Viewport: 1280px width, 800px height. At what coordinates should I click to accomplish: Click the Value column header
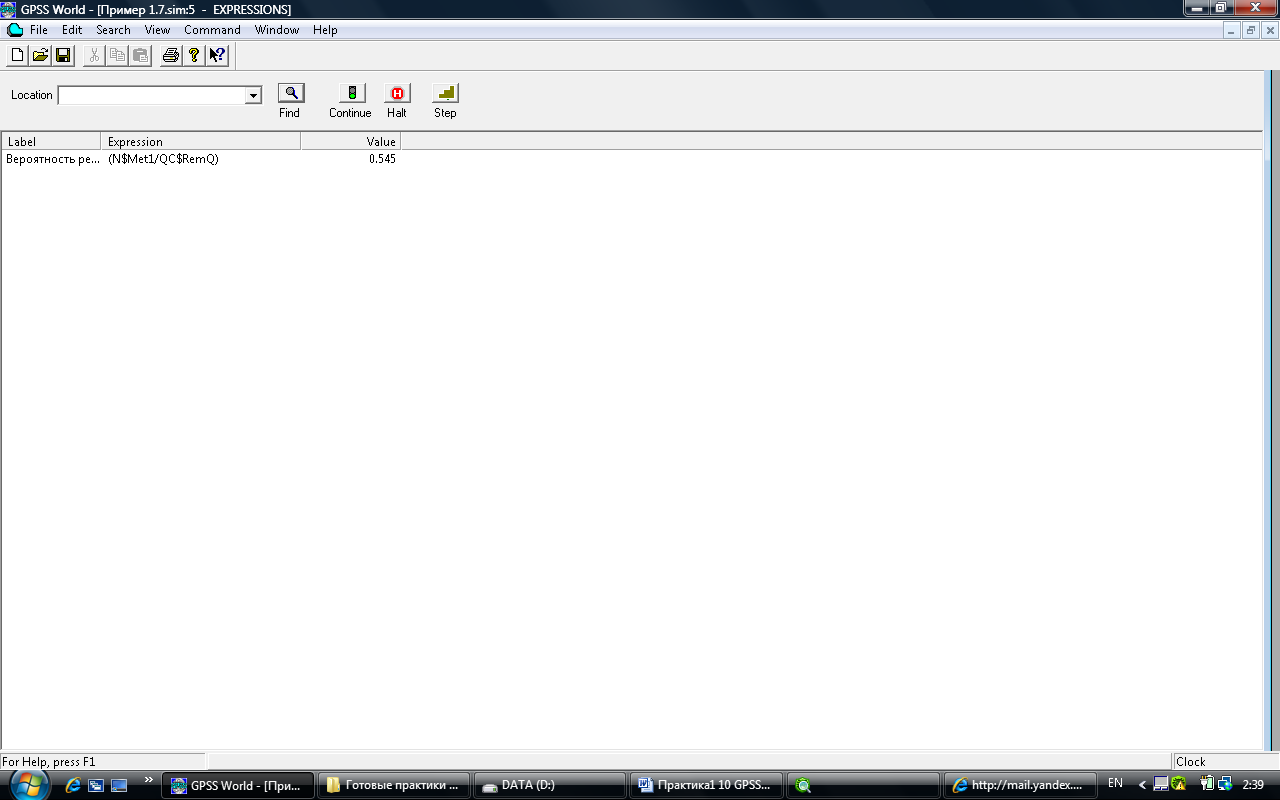351,142
